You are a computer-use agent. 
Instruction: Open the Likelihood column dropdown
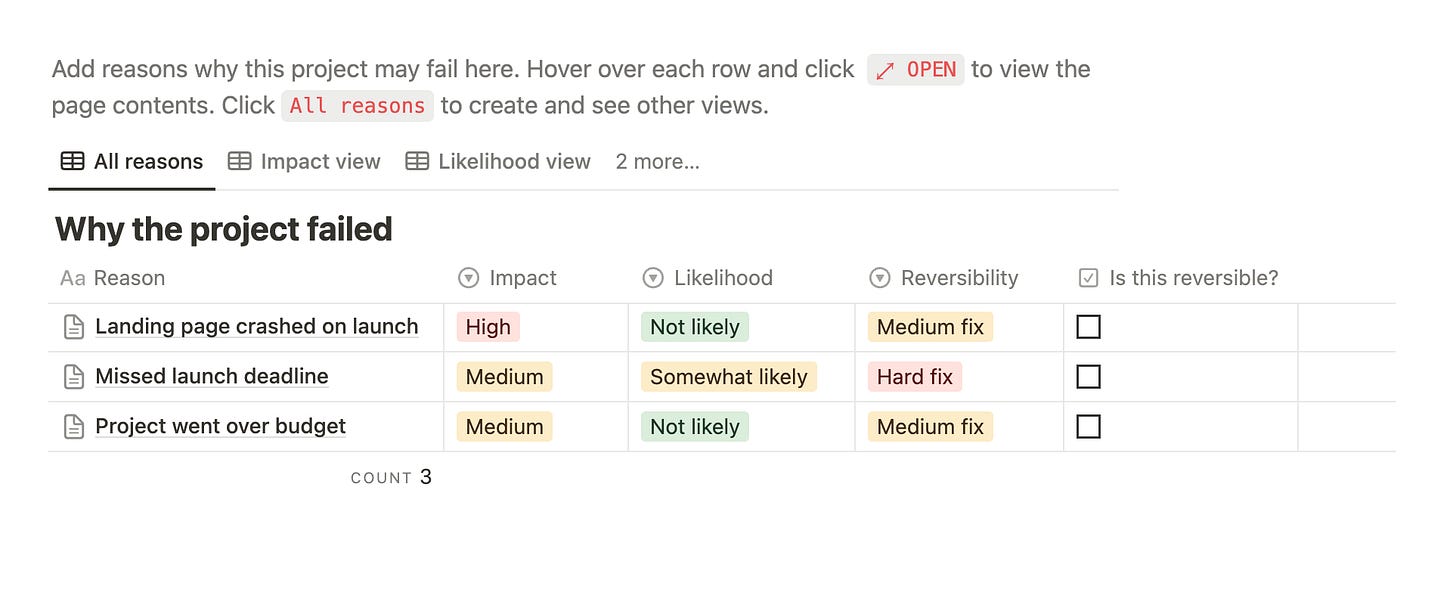[653, 278]
